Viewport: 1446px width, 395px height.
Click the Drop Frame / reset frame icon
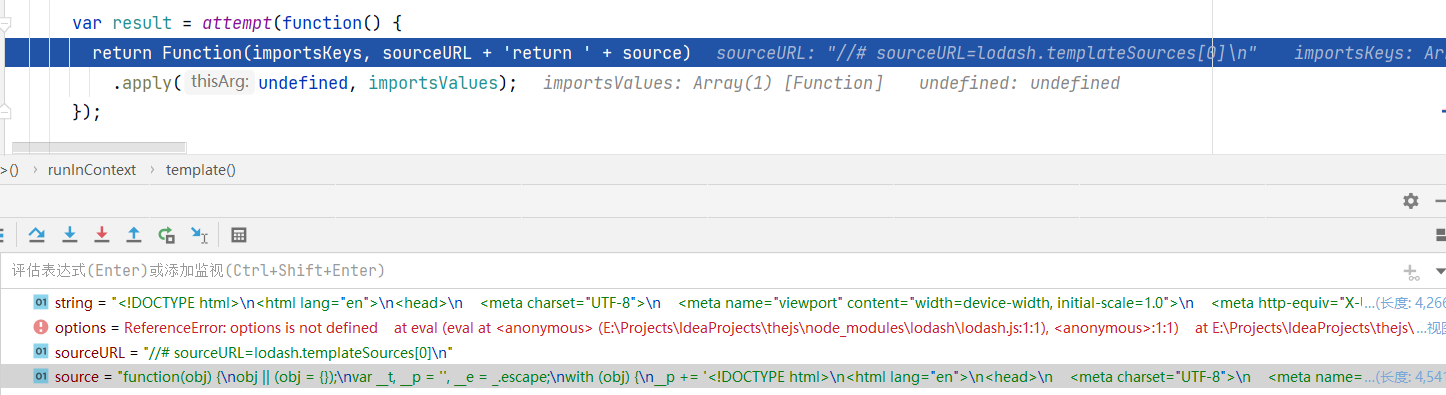click(x=166, y=235)
